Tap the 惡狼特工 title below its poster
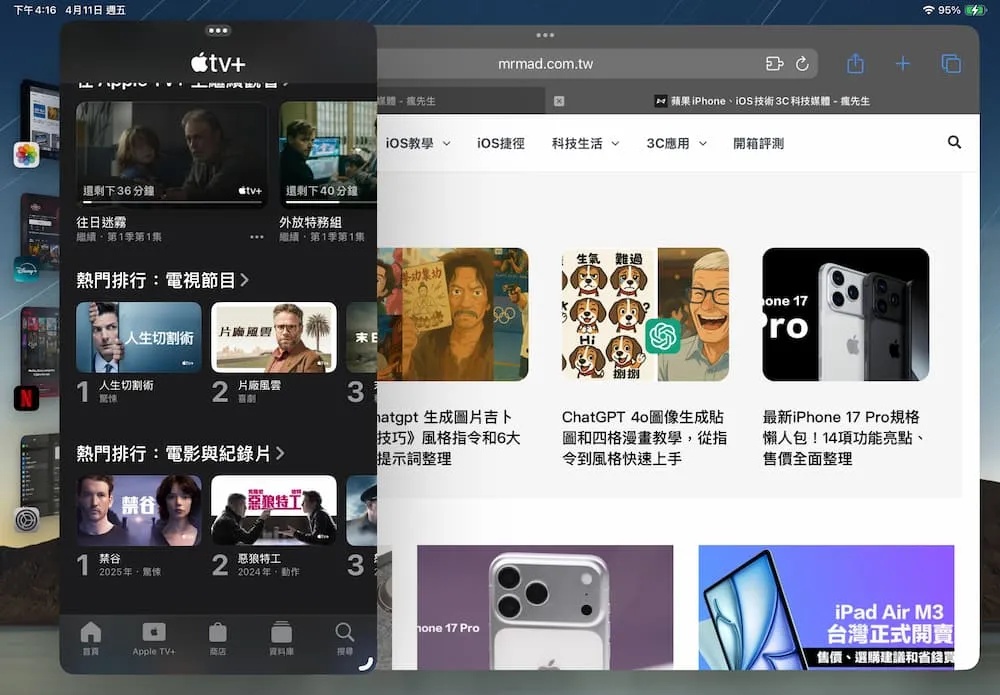The height and width of the screenshot is (695, 1000). tap(259, 559)
